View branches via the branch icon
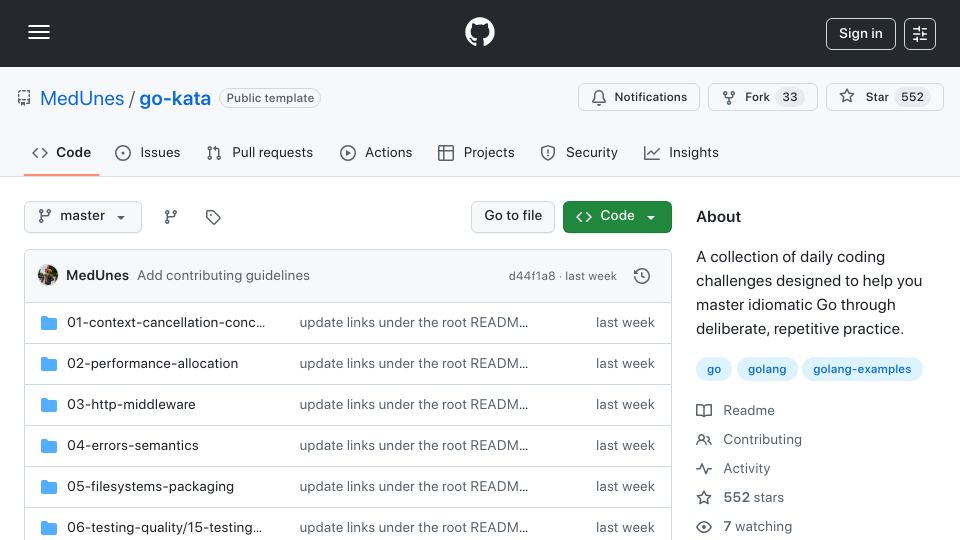This screenshot has width=960, height=540. [171, 217]
